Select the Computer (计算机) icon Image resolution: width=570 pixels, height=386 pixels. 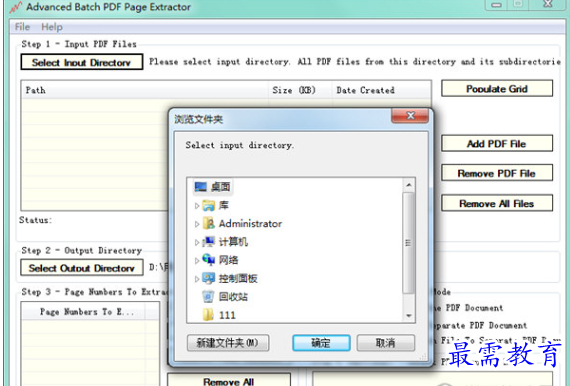(208, 242)
